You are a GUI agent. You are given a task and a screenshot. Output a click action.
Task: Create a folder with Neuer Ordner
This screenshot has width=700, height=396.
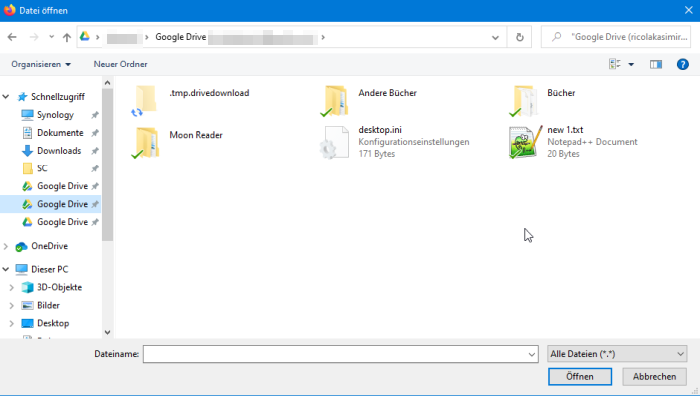(x=121, y=64)
